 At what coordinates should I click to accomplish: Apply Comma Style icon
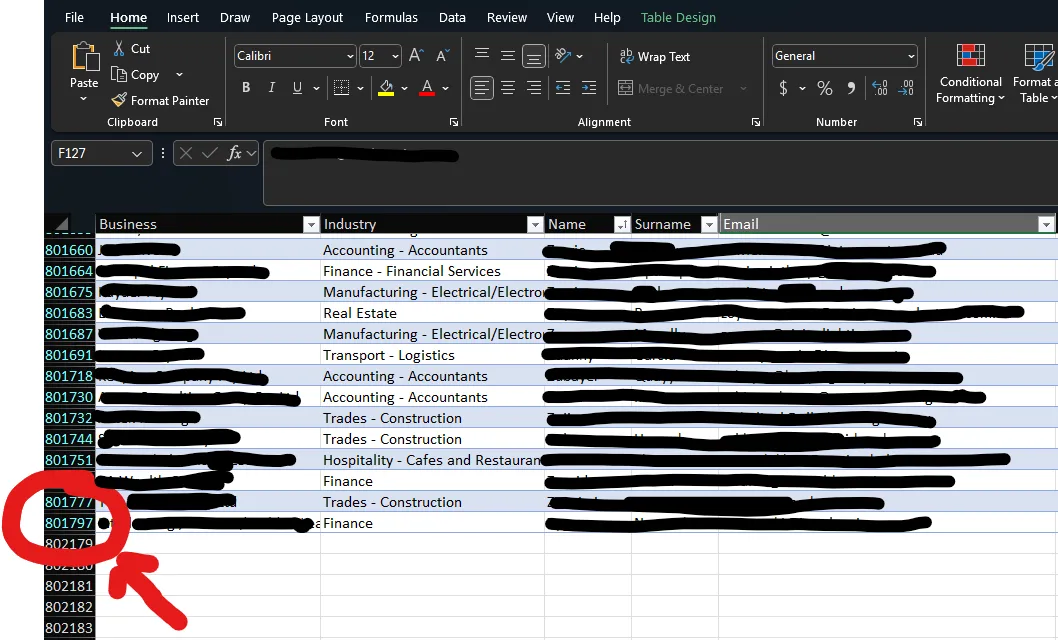[x=852, y=88]
